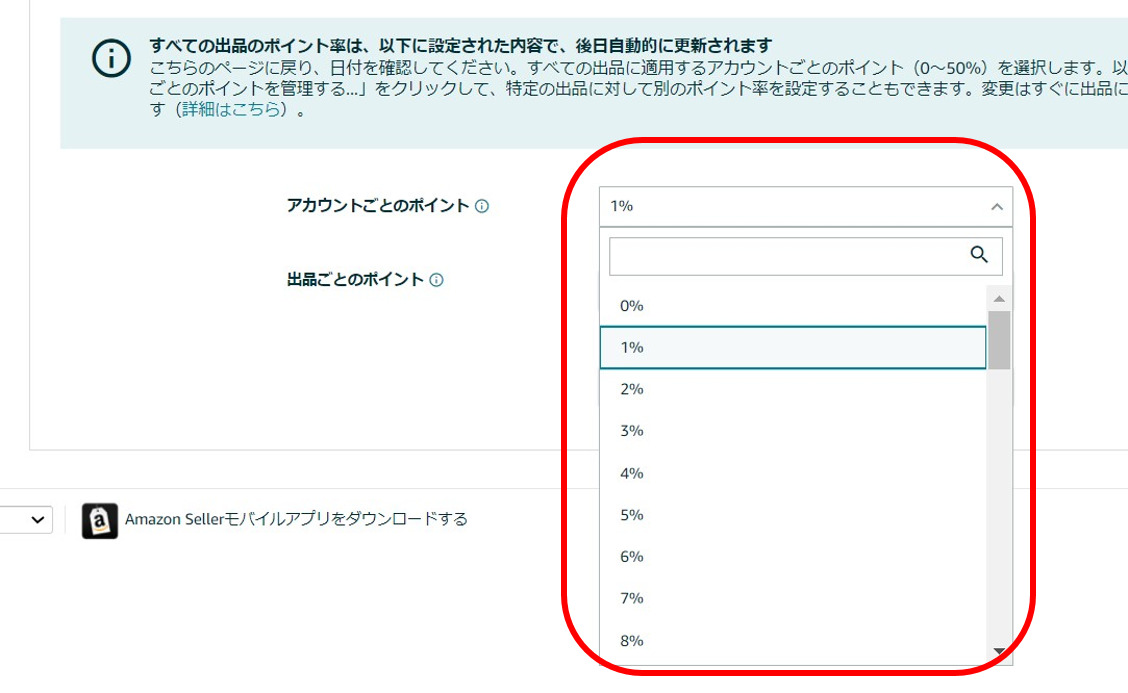The height and width of the screenshot is (693, 1128).
Task: Select the highlighted 1% option
Action: click(793, 348)
